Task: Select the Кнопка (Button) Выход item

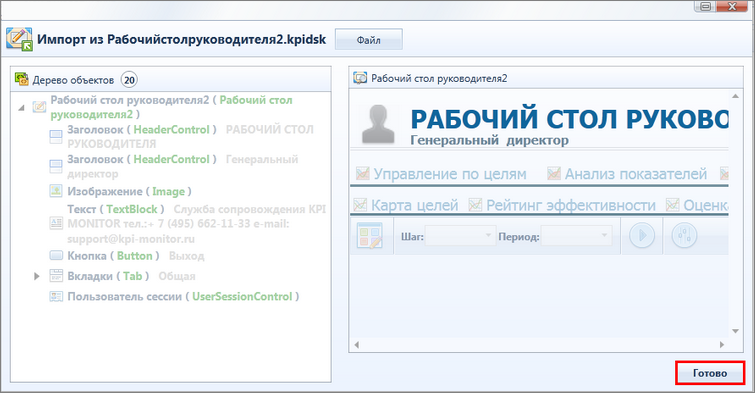Action: [x=136, y=256]
